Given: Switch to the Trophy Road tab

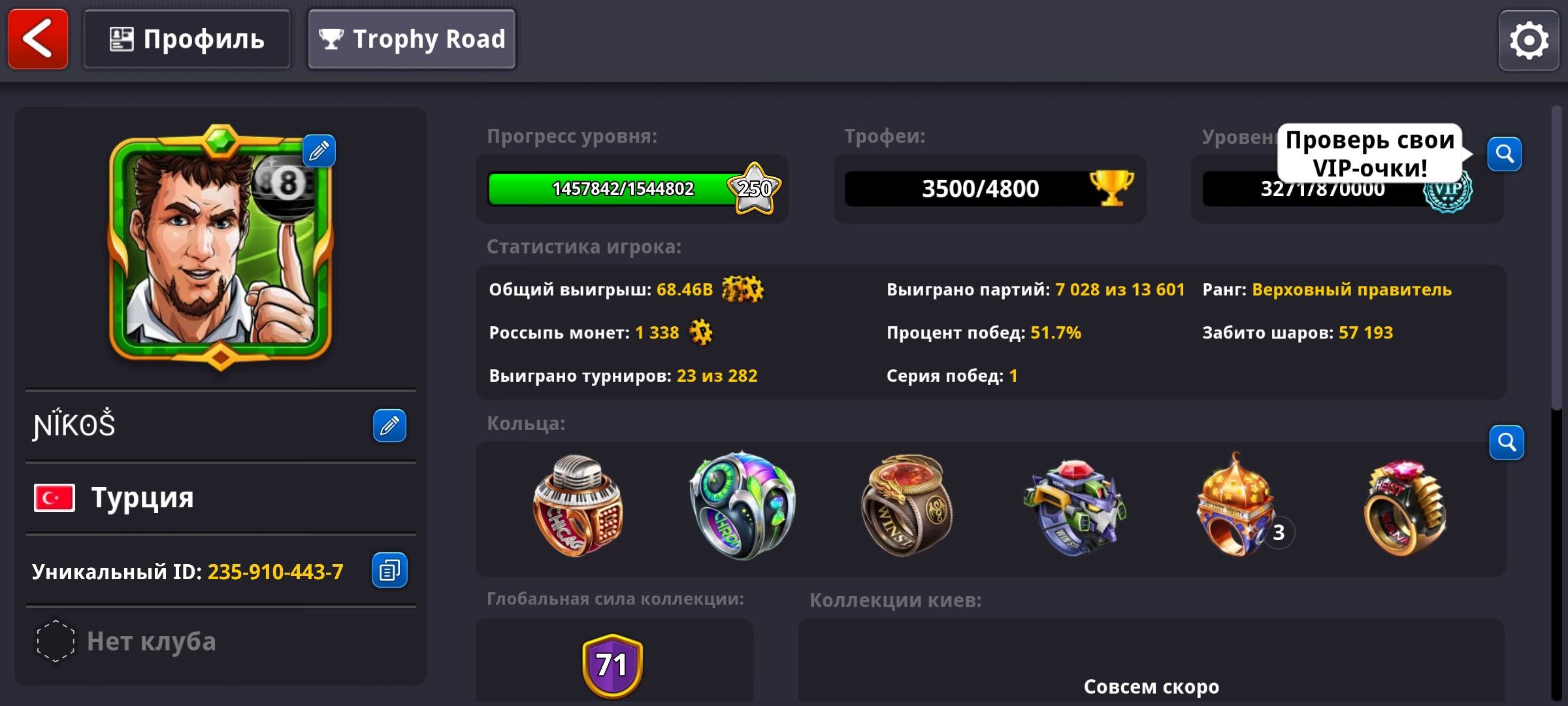Looking at the screenshot, I should coord(412,39).
